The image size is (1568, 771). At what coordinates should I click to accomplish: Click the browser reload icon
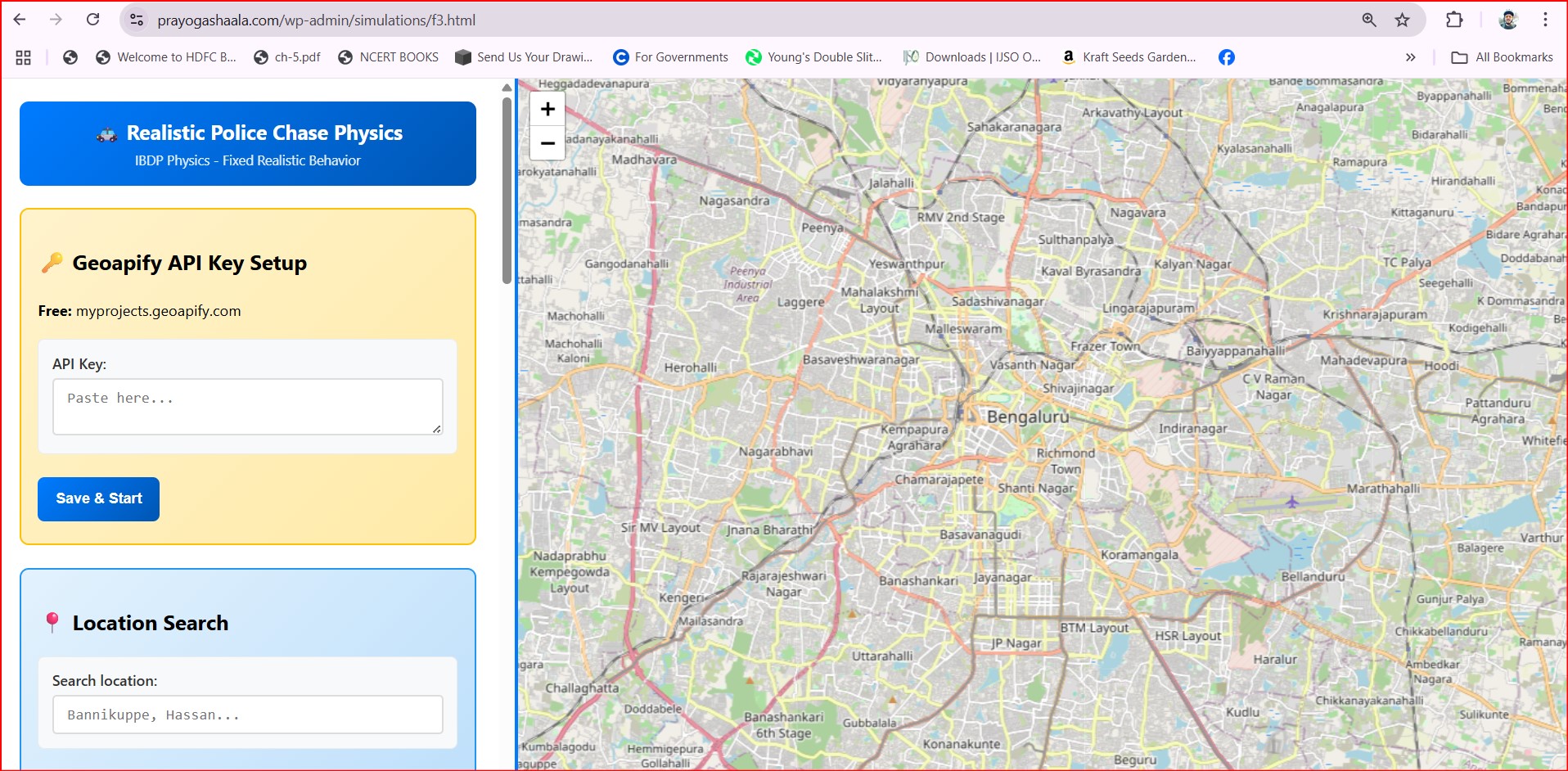point(93,20)
